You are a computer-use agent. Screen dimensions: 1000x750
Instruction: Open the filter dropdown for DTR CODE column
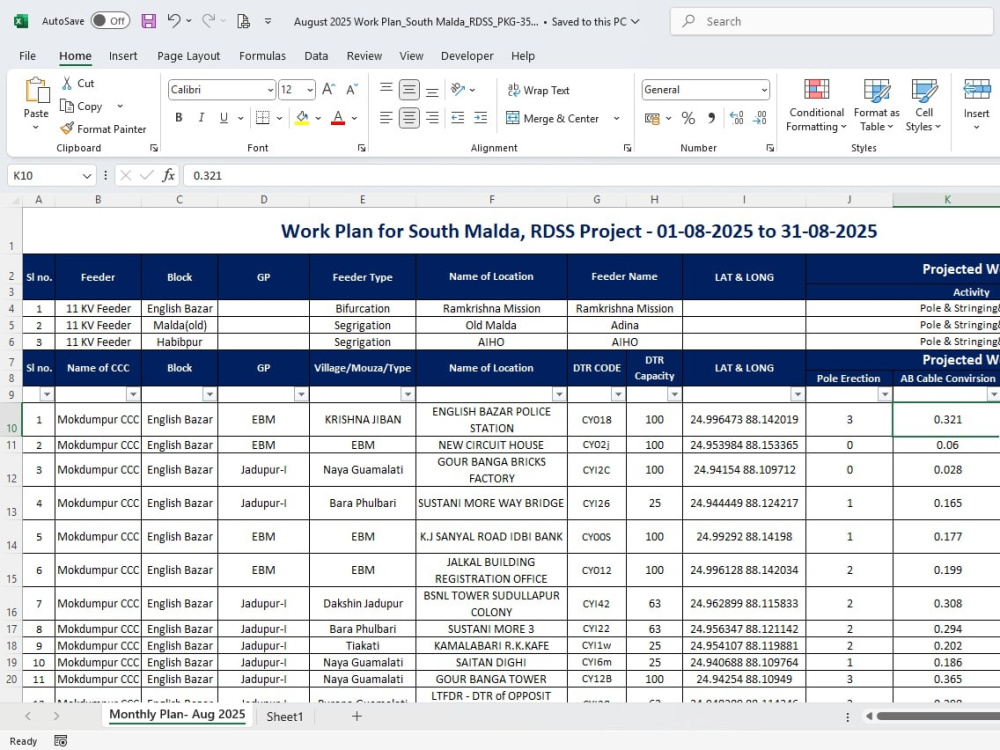(618, 394)
